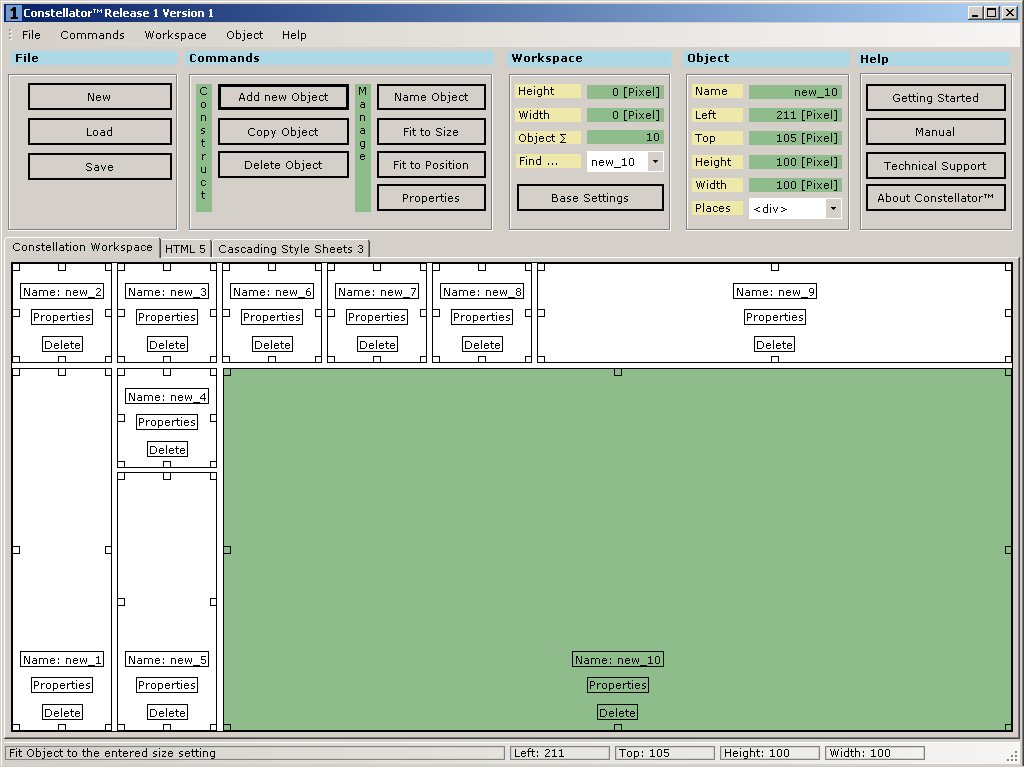Click the top resize handle of new_10 object
1024x768 pixels.
[618, 372]
